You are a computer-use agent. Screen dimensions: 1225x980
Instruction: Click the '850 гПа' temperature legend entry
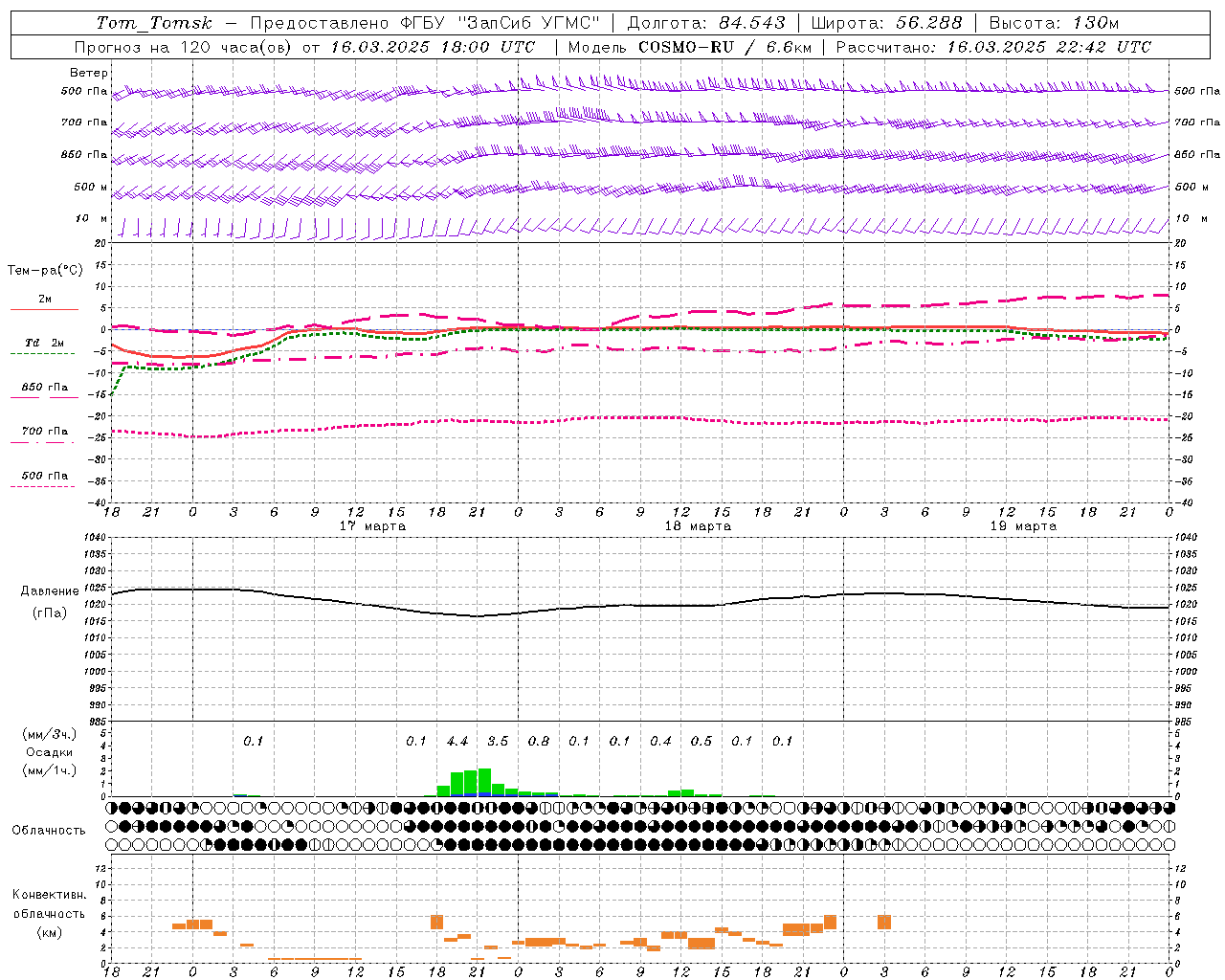[x=44, y=387]
